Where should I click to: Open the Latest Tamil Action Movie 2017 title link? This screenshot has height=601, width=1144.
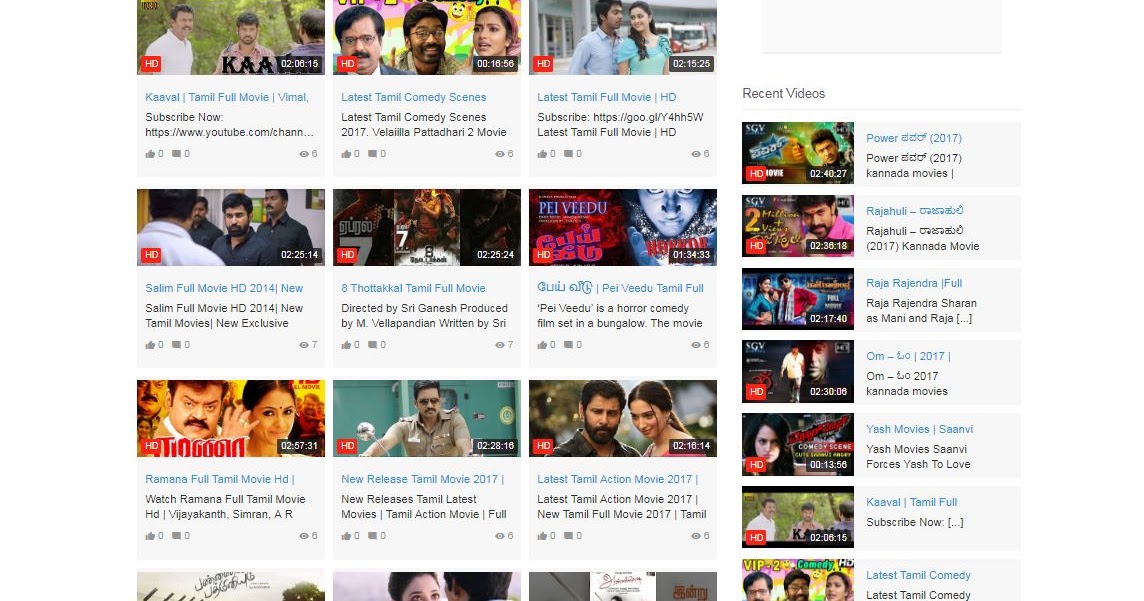pyautogui.click(x=617, y=479)
